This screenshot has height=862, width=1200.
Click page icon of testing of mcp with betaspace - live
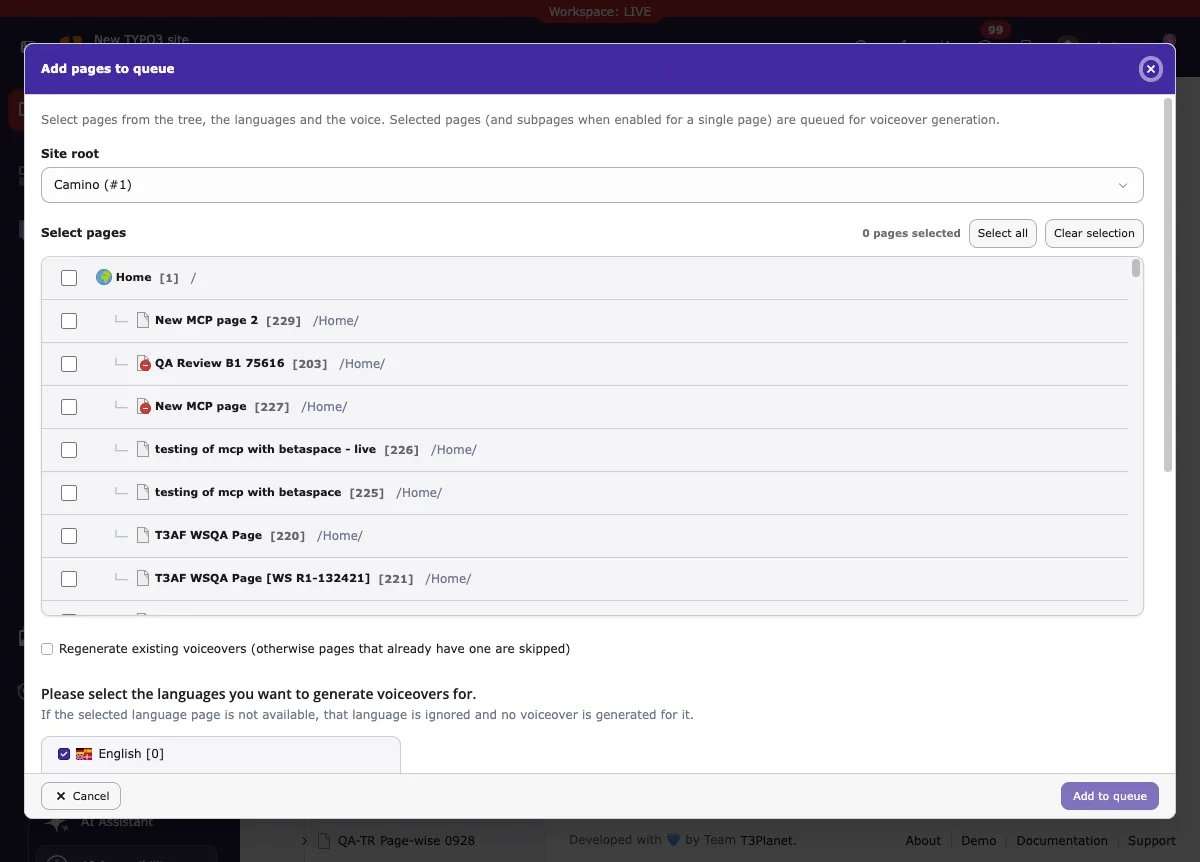click(143, 449)
